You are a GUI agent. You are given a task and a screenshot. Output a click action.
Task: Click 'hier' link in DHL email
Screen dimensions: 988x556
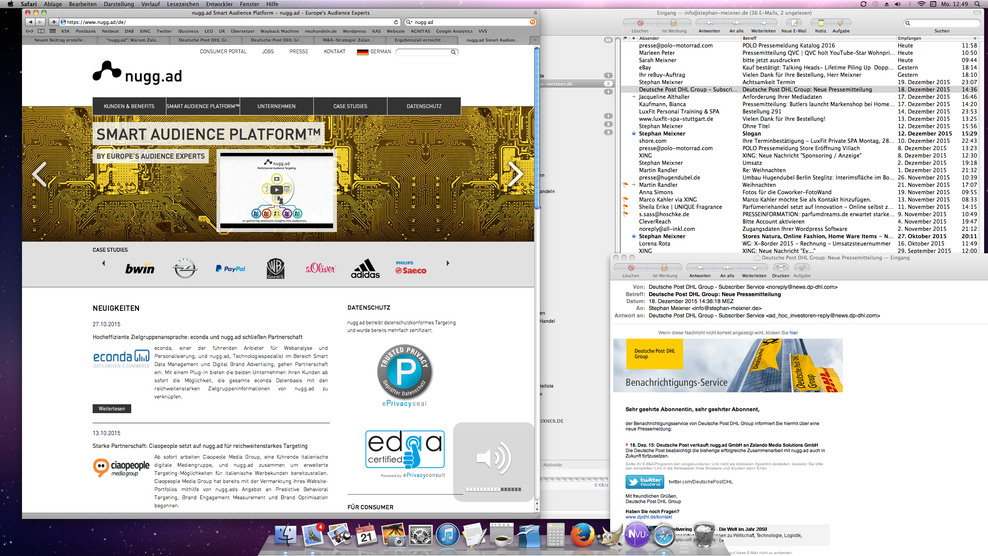(793, 332)
